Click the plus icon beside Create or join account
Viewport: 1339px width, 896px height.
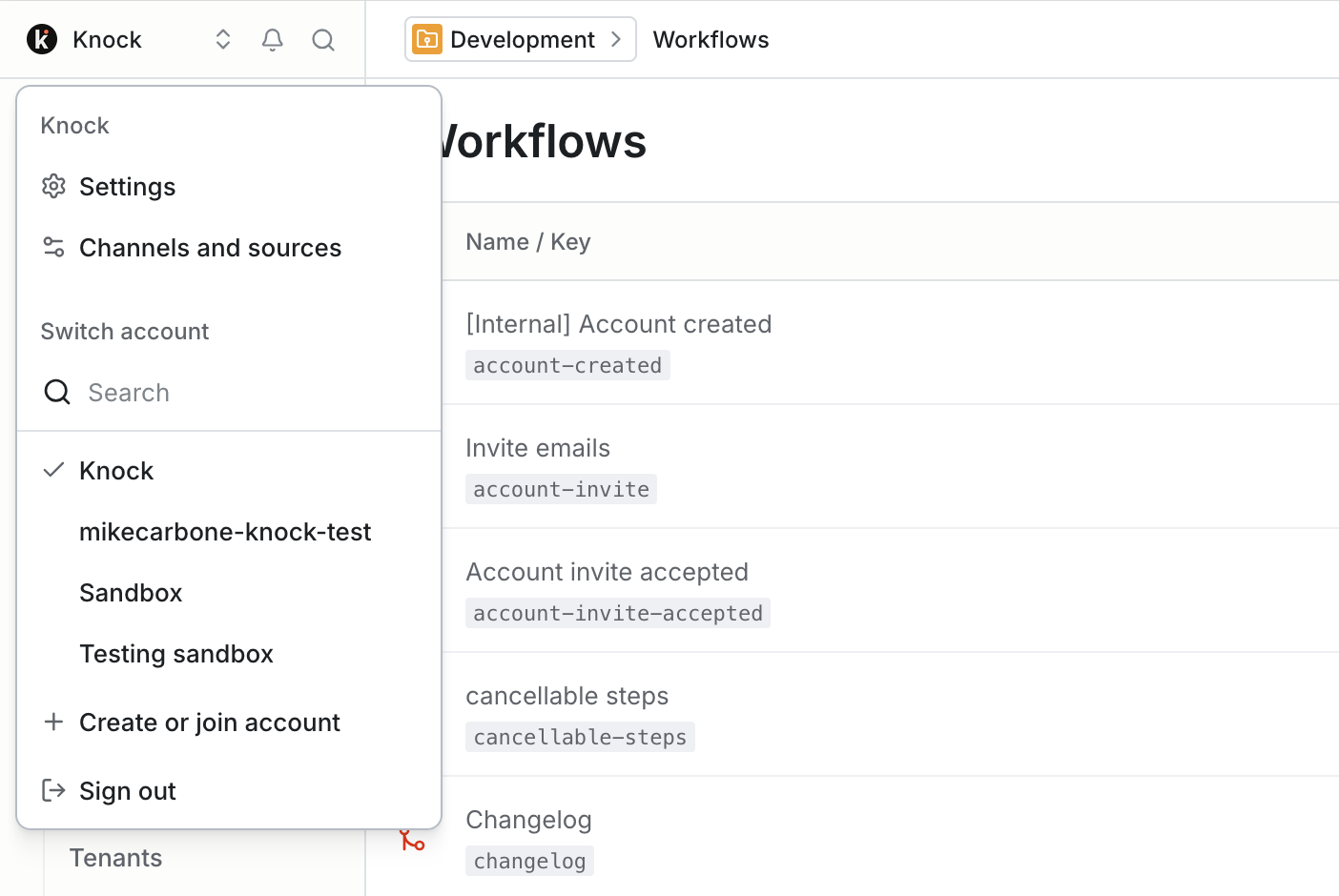(x=53, y=722)
